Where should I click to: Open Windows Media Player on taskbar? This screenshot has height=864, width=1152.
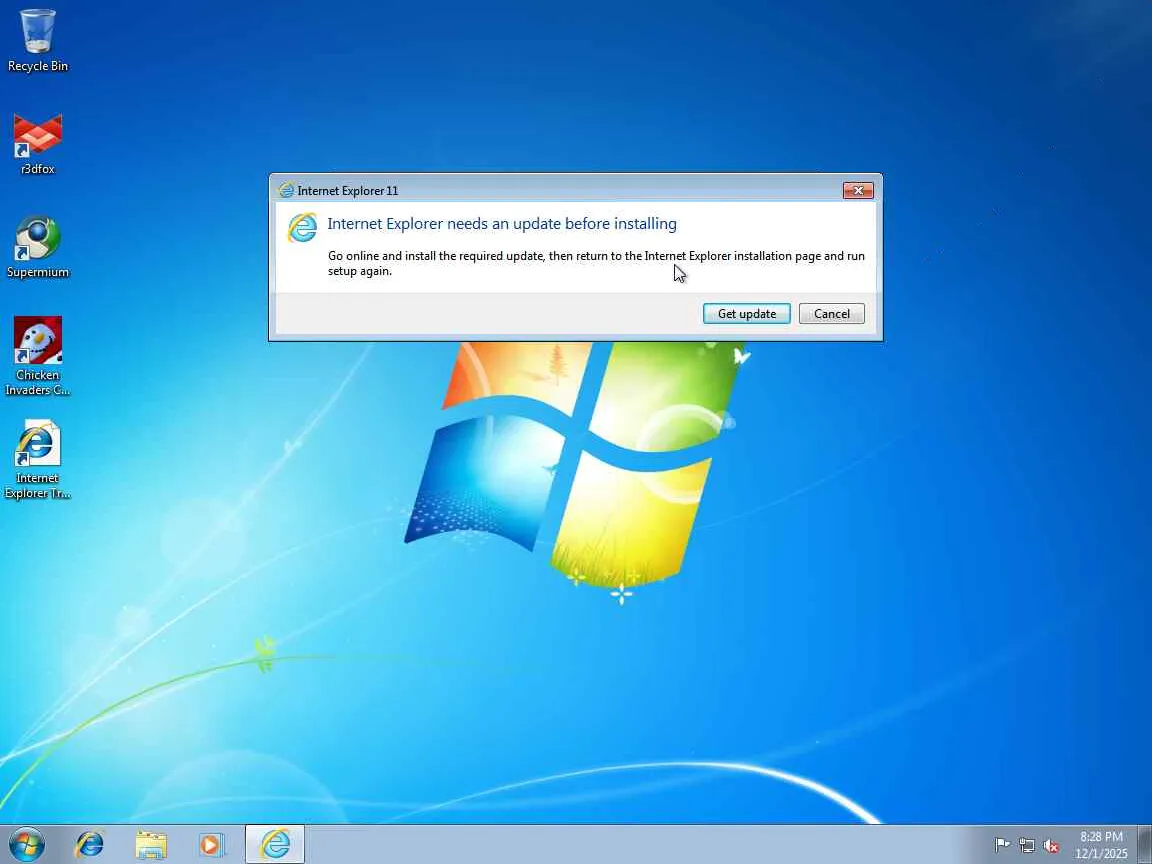point(211,845)
